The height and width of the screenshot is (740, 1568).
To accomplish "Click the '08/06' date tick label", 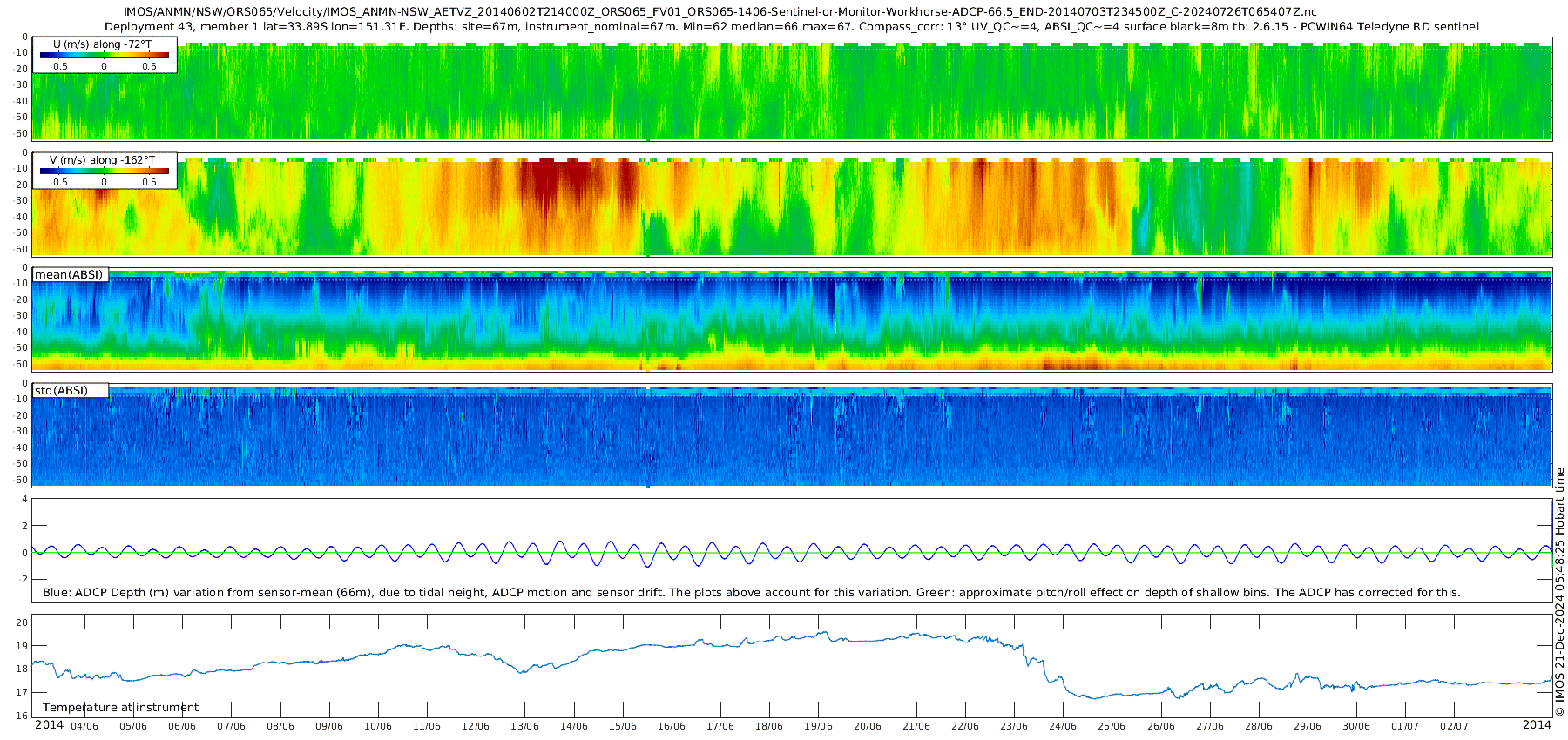I will point(280,726).
